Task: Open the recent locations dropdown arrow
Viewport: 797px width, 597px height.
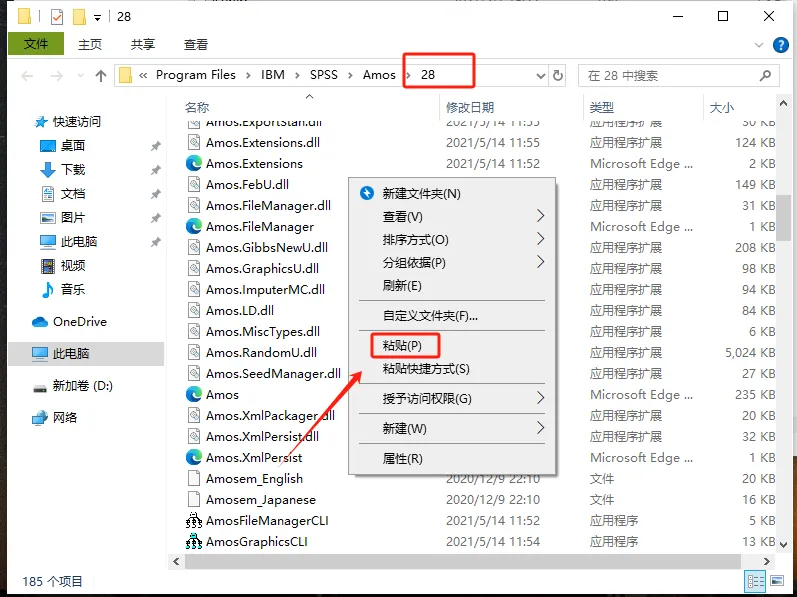Action: coord(80,76)
